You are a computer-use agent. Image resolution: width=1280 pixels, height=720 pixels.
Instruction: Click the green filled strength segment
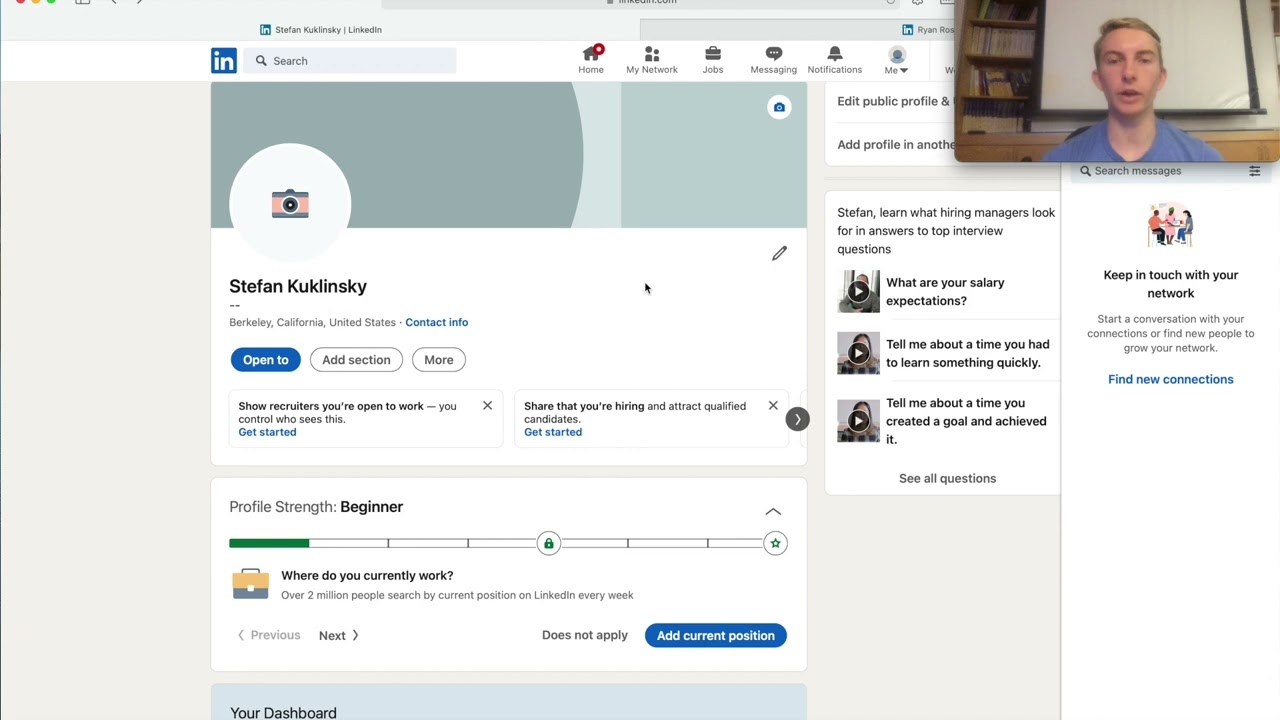(269, 543)
